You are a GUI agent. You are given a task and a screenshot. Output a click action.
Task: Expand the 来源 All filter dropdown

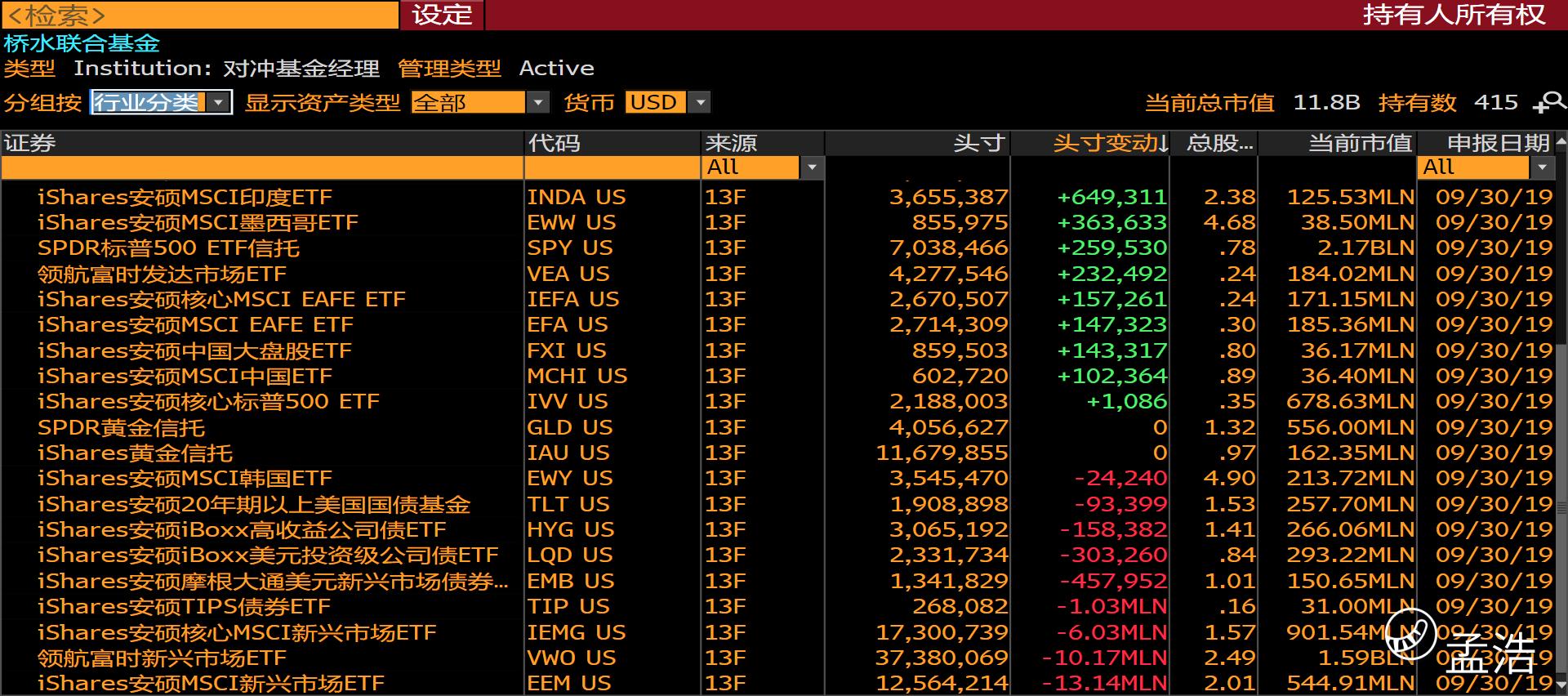tap(811, 167)
